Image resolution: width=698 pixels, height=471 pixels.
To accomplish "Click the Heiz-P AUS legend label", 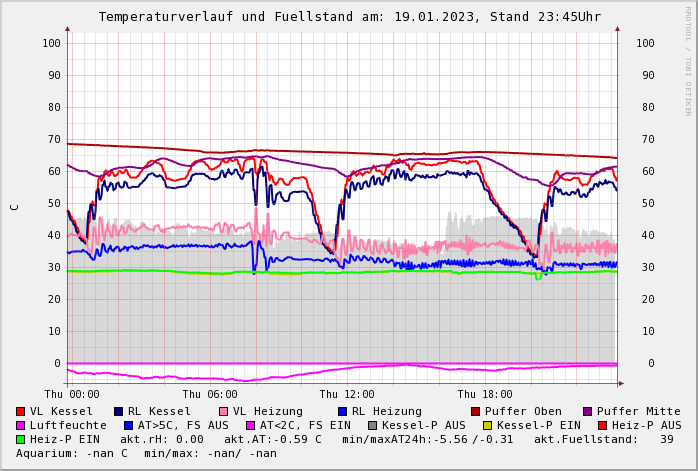I will pyautogui.click(x=646, y=426).
